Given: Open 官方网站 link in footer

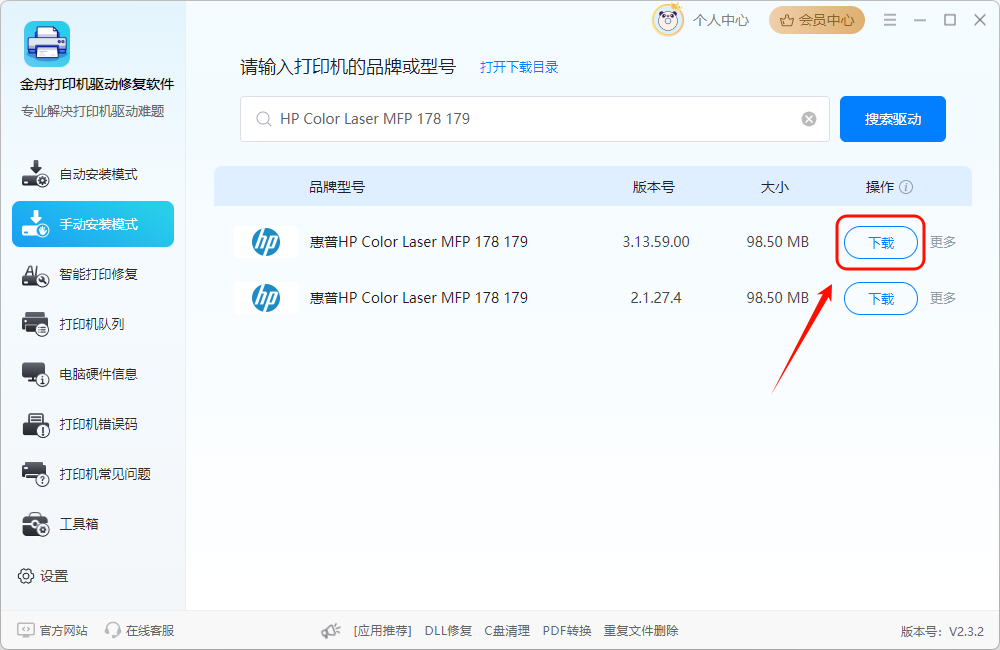Looking at the screenshot, I should point(52,630).
